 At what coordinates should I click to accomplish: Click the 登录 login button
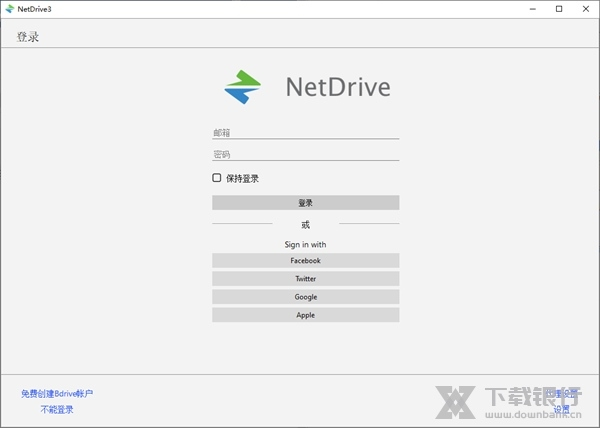point(305,203)
